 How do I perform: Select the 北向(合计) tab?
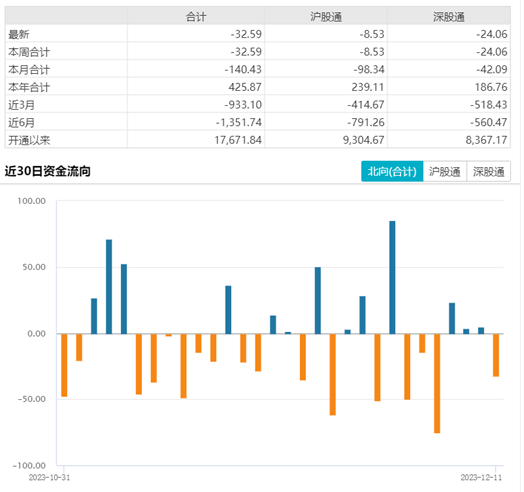(x=392, y=171)
